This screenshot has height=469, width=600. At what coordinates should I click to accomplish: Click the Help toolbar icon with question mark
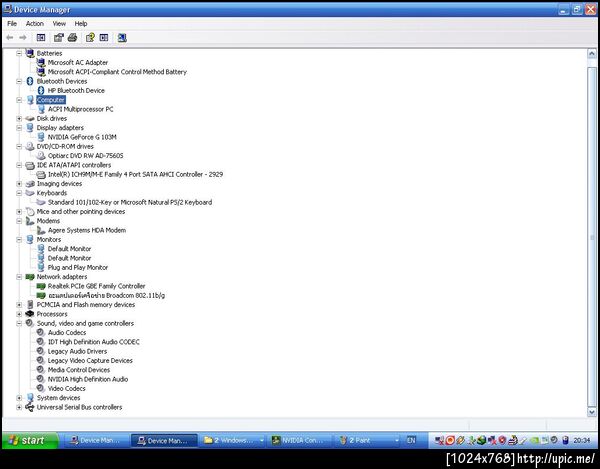click(x=90, y=37)
